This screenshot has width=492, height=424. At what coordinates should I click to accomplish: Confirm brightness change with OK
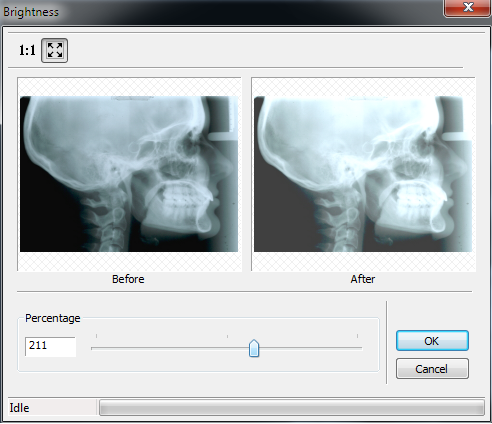432,341
